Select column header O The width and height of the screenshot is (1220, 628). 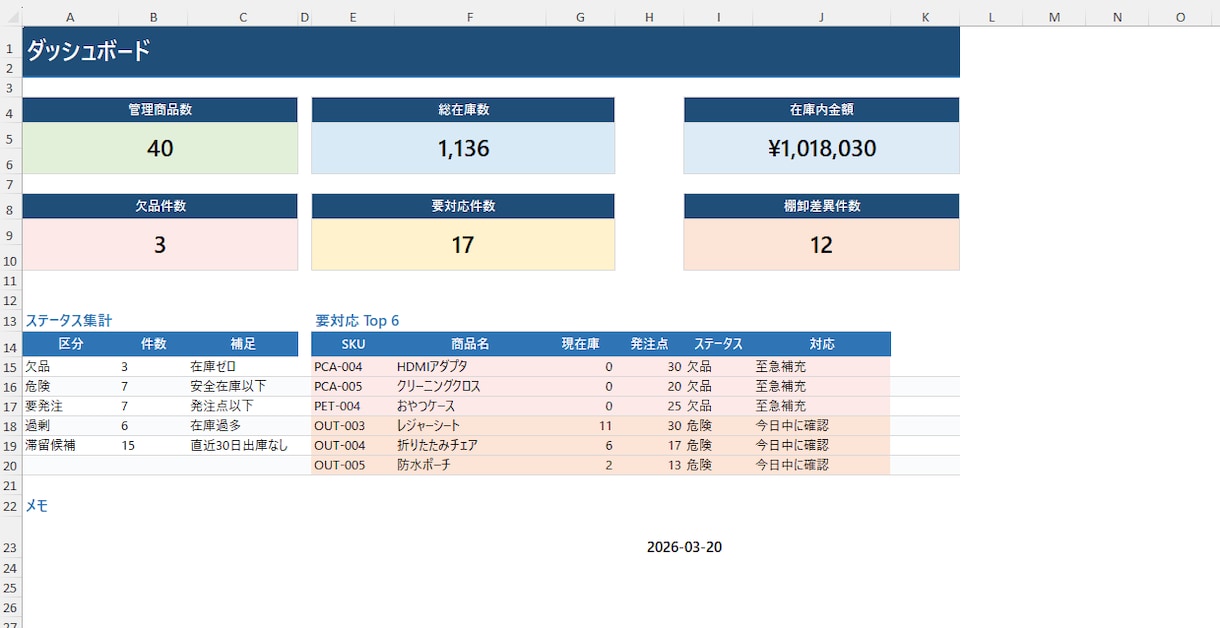click(x=1180, y=17)
